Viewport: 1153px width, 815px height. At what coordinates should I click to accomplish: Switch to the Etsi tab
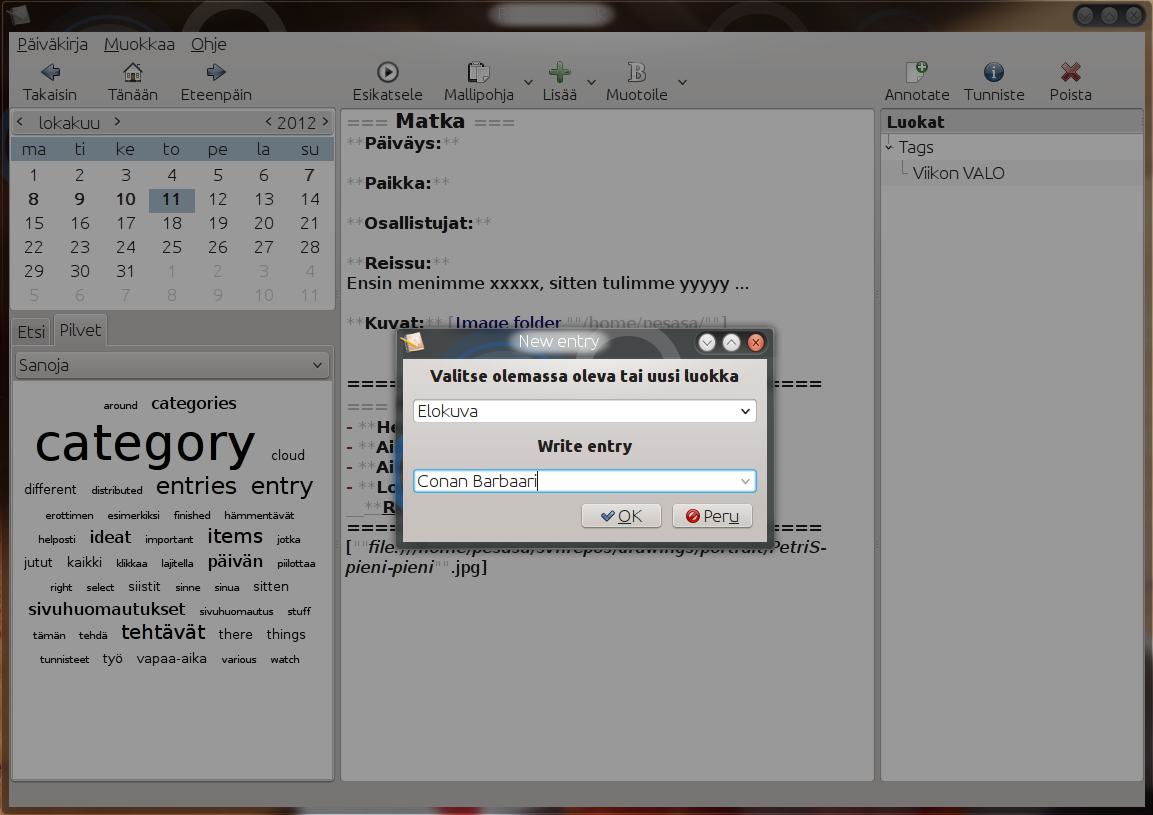[32, 332]
